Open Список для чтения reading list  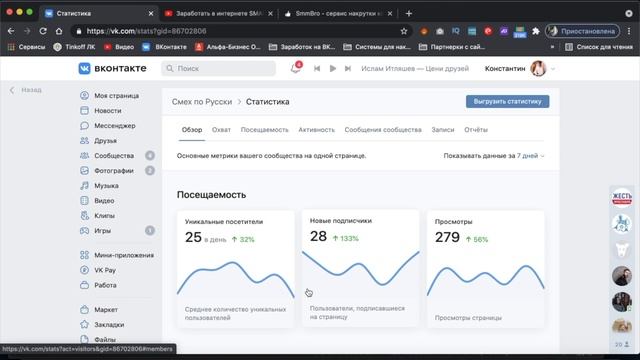click(x=599, y=47)
